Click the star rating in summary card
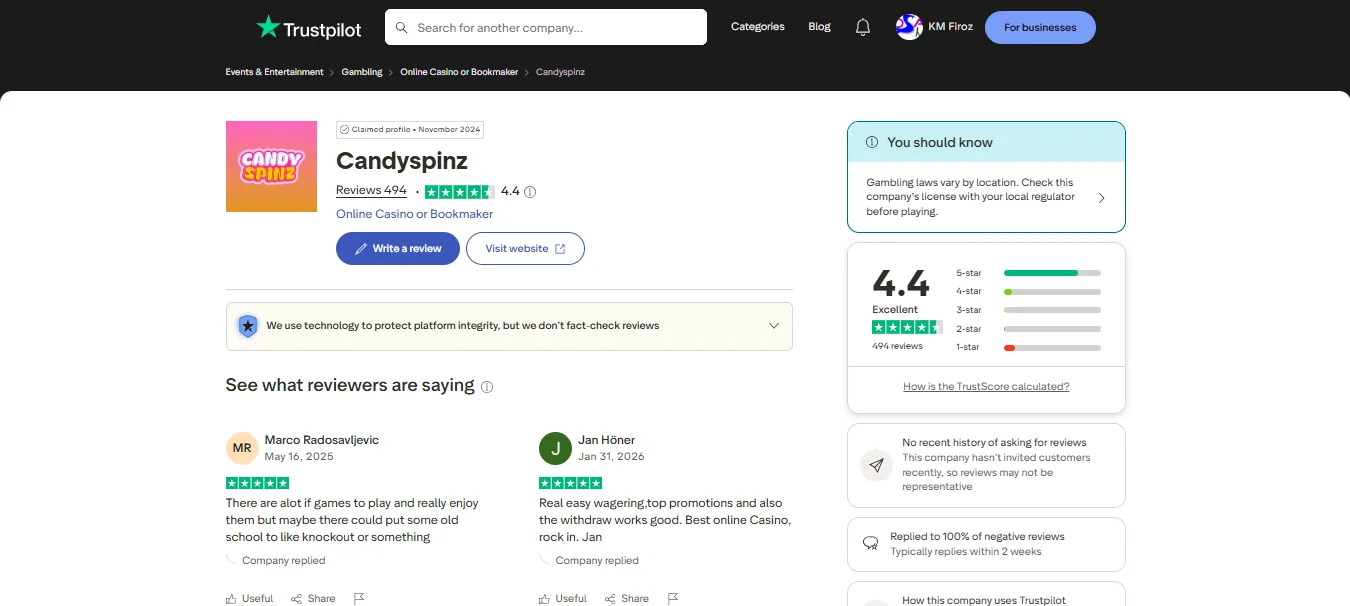The image size is (1350, 606). click(x=907, y=327)
